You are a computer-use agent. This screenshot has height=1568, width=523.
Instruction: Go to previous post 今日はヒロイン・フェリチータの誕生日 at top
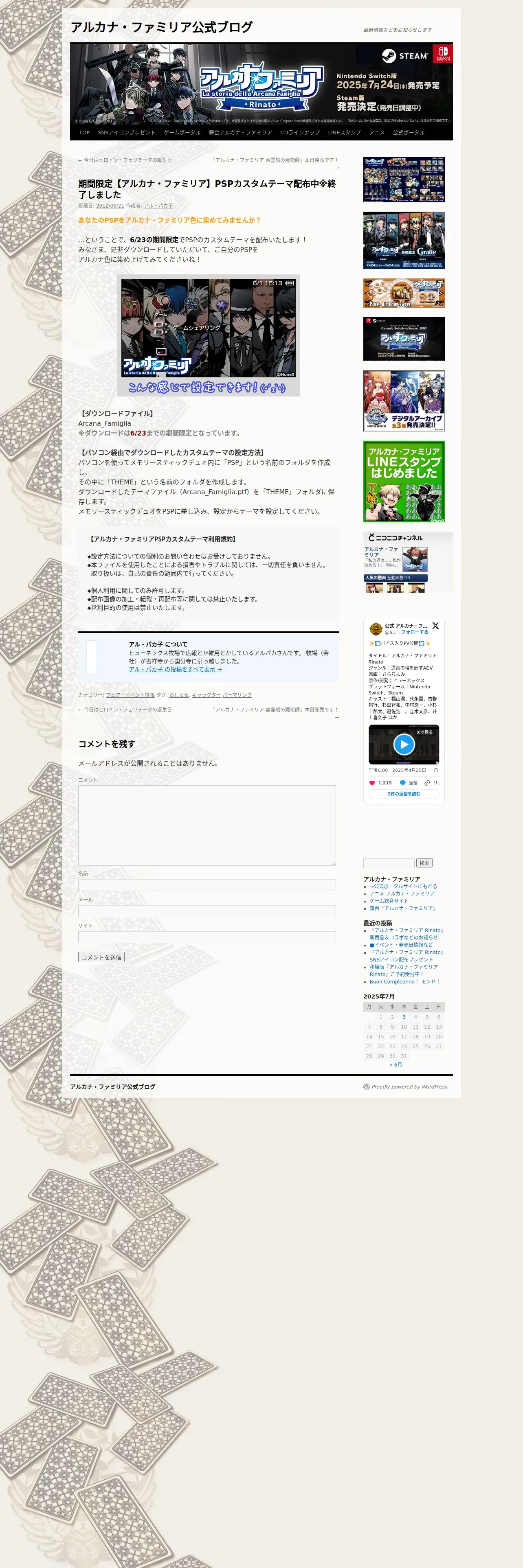click(x=125, y=160)
